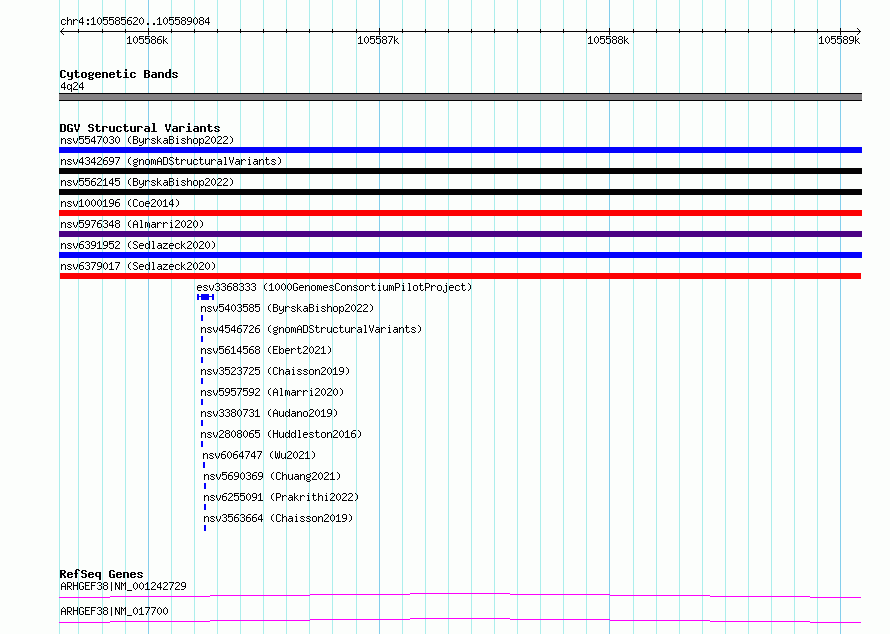Image resolution: width=890 pixels, height=634 pixels.
Task: Open the nsv6064747 (Wu2021) label
Action: [x=259, y=455]
